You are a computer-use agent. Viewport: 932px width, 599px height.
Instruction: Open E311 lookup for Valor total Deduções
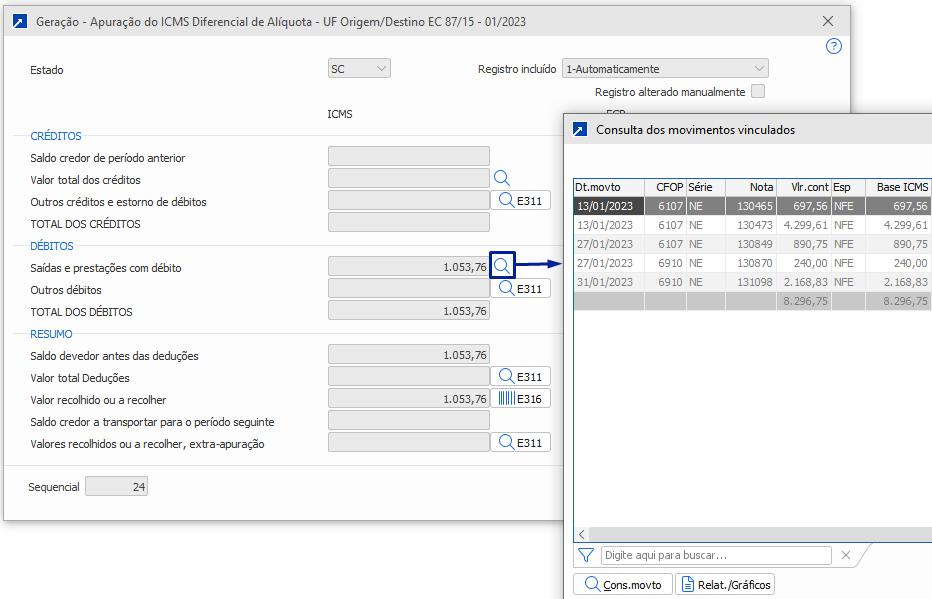520,377
